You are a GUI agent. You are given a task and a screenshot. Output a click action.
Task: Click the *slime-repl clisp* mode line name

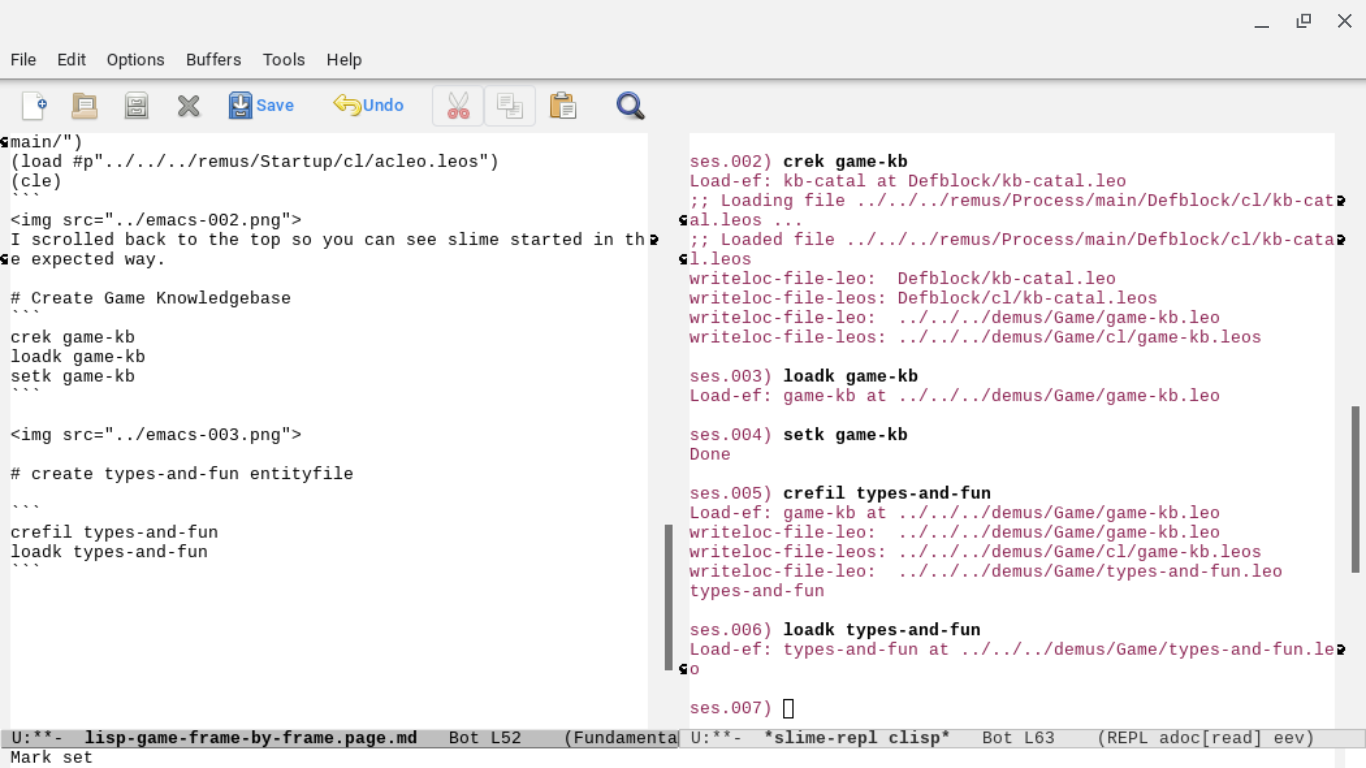tap(856, 738)
